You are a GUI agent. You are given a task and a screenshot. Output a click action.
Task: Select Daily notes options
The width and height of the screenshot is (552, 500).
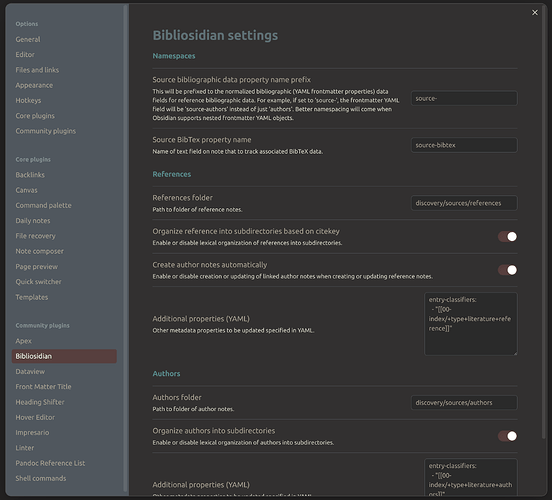tap(33, 221)
